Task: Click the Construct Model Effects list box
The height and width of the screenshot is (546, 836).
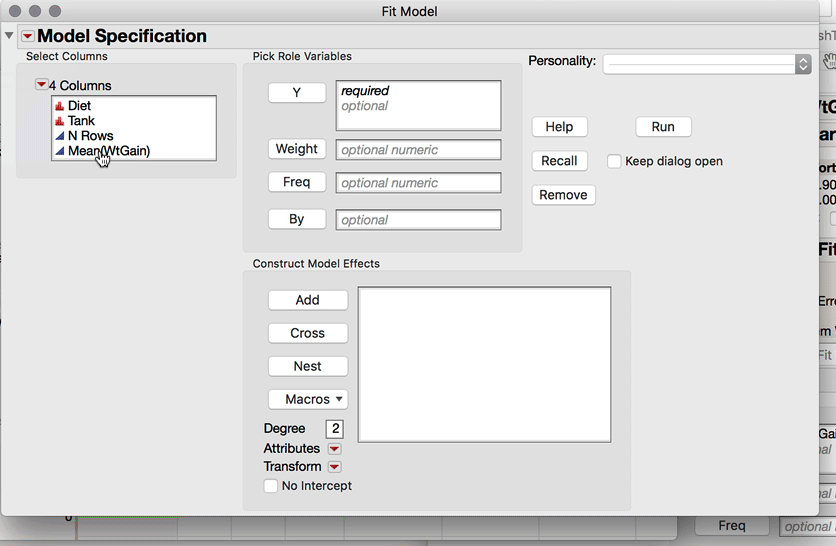Action: (485, 365)
